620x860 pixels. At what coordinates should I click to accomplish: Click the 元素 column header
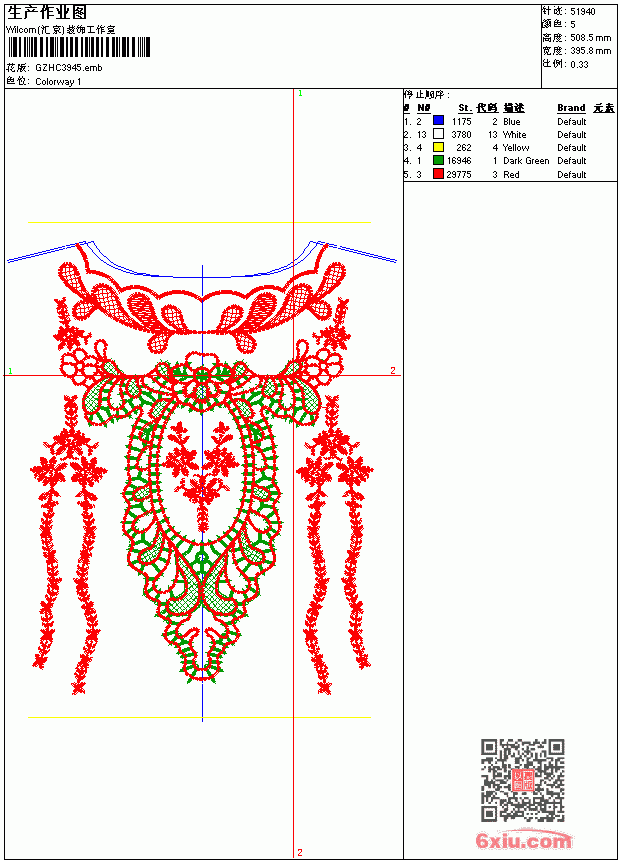coord(604,108)
